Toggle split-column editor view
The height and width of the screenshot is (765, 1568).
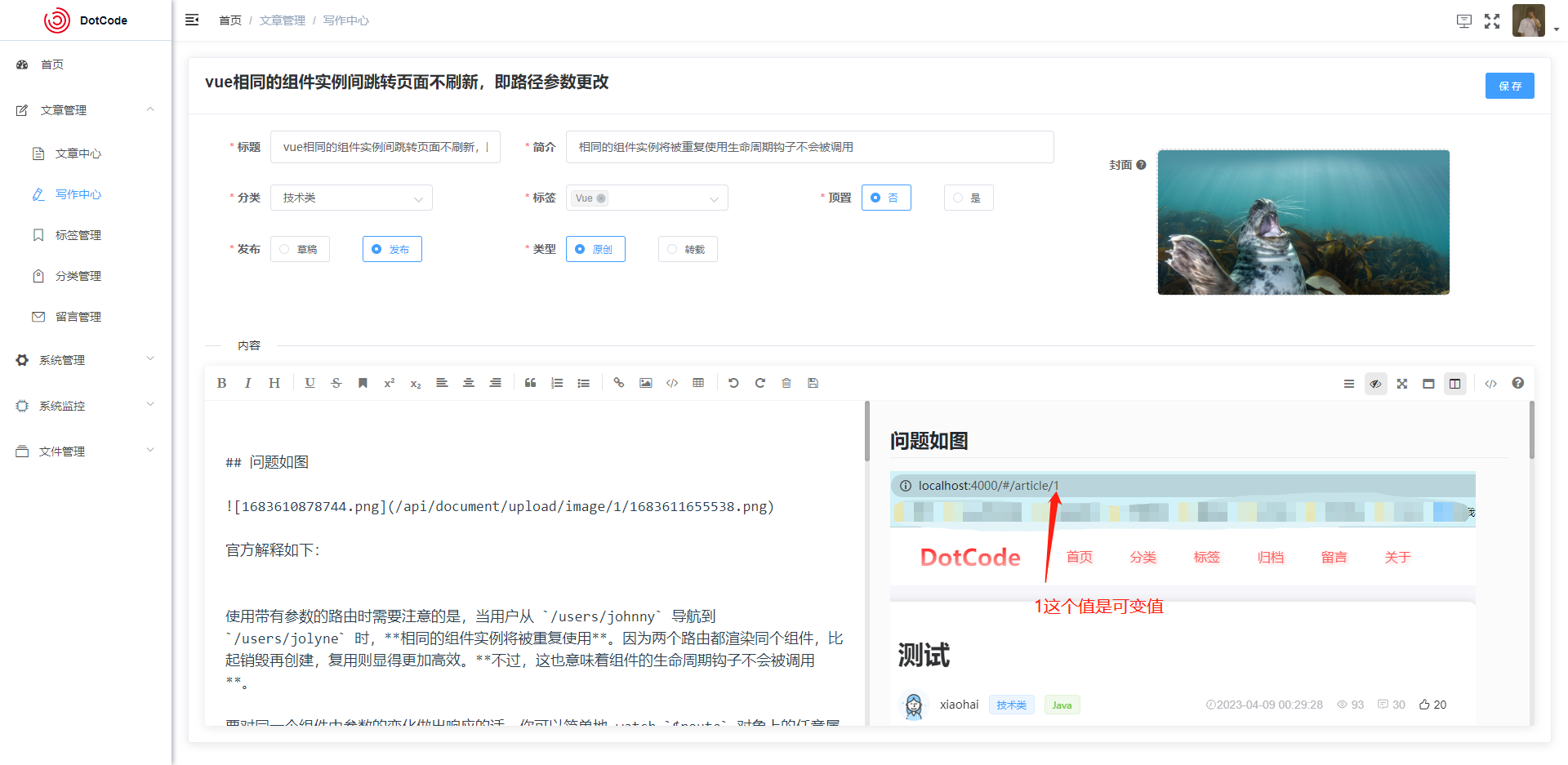click(x=1455, y=384)
